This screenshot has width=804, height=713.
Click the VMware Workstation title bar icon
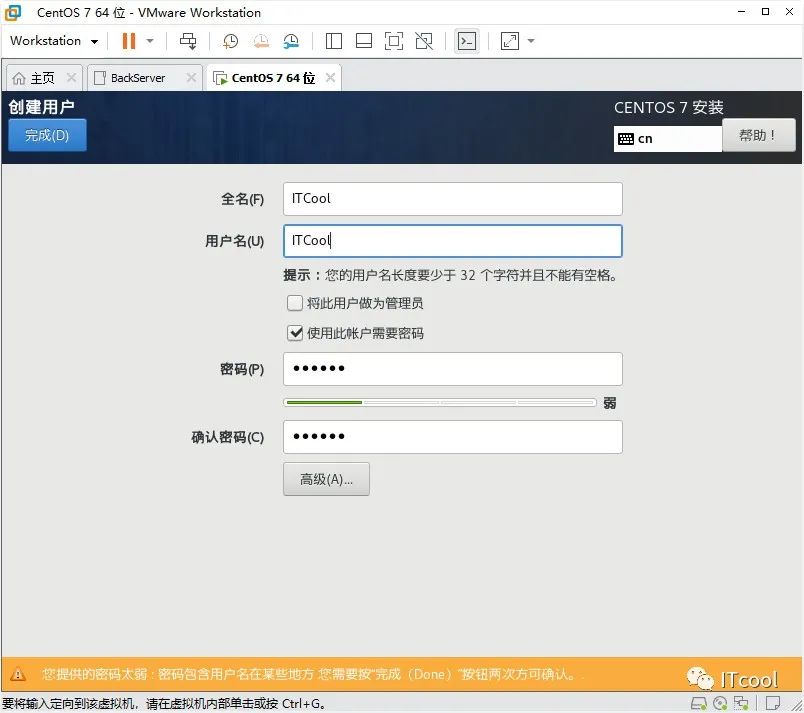click(13, 12)
